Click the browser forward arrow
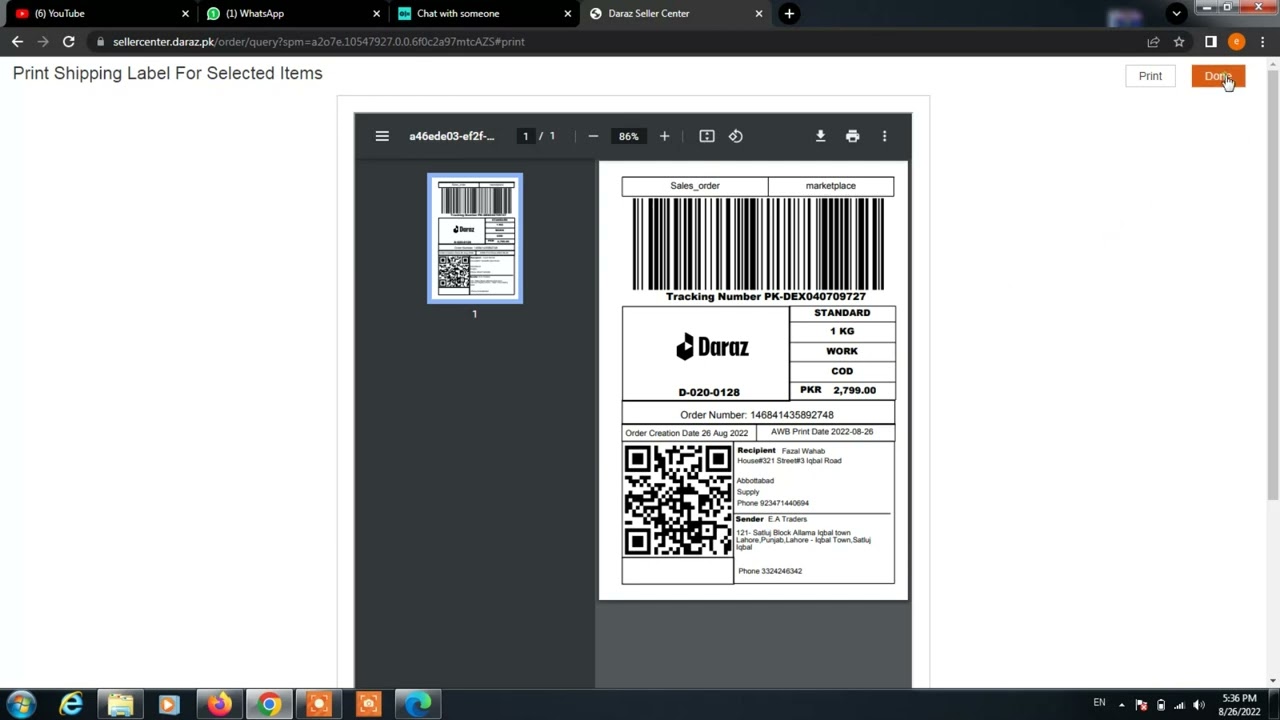The image size is (1280, 720). (x=43, y=41)
